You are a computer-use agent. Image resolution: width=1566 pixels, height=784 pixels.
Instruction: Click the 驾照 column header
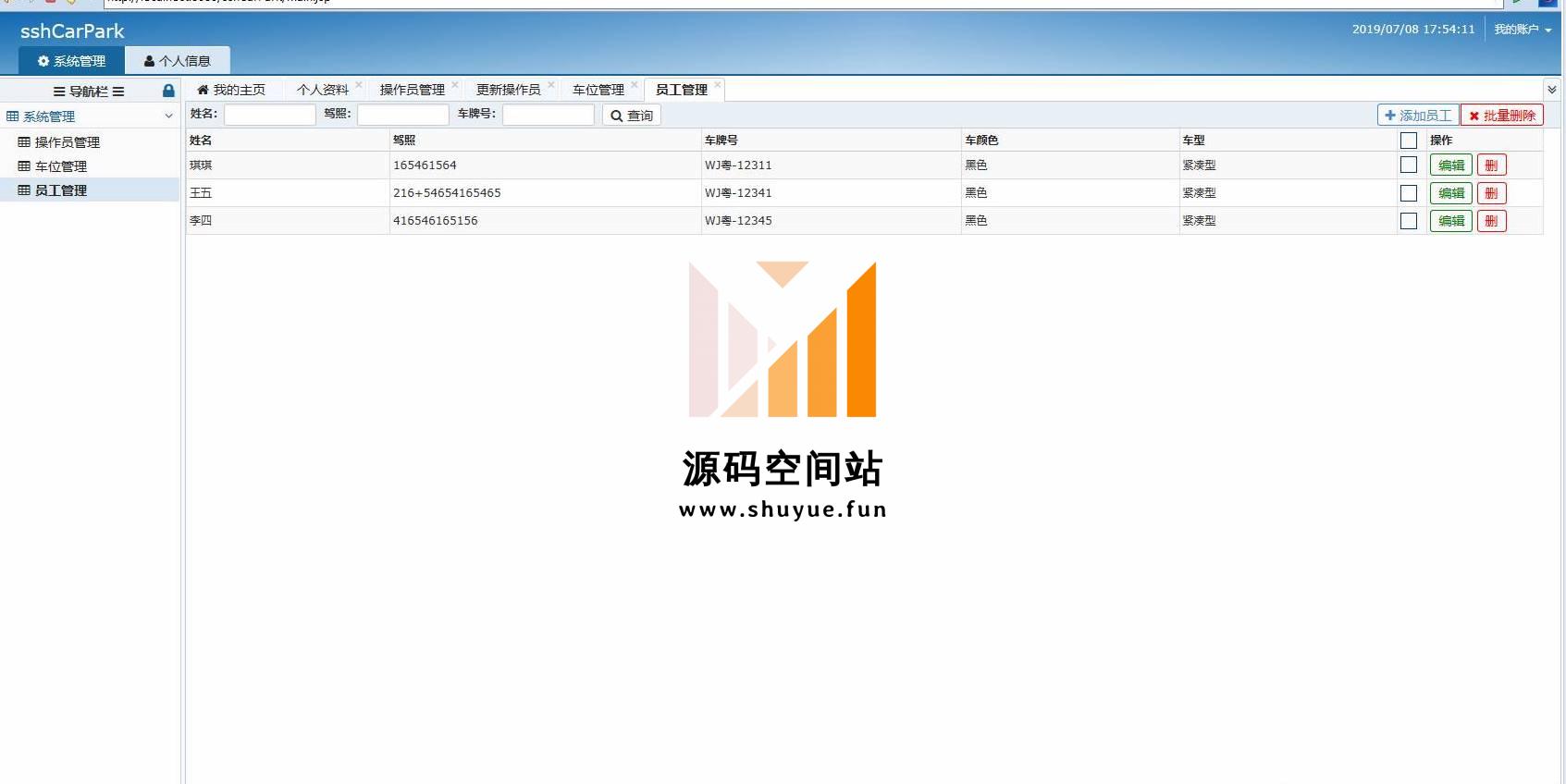404,141
